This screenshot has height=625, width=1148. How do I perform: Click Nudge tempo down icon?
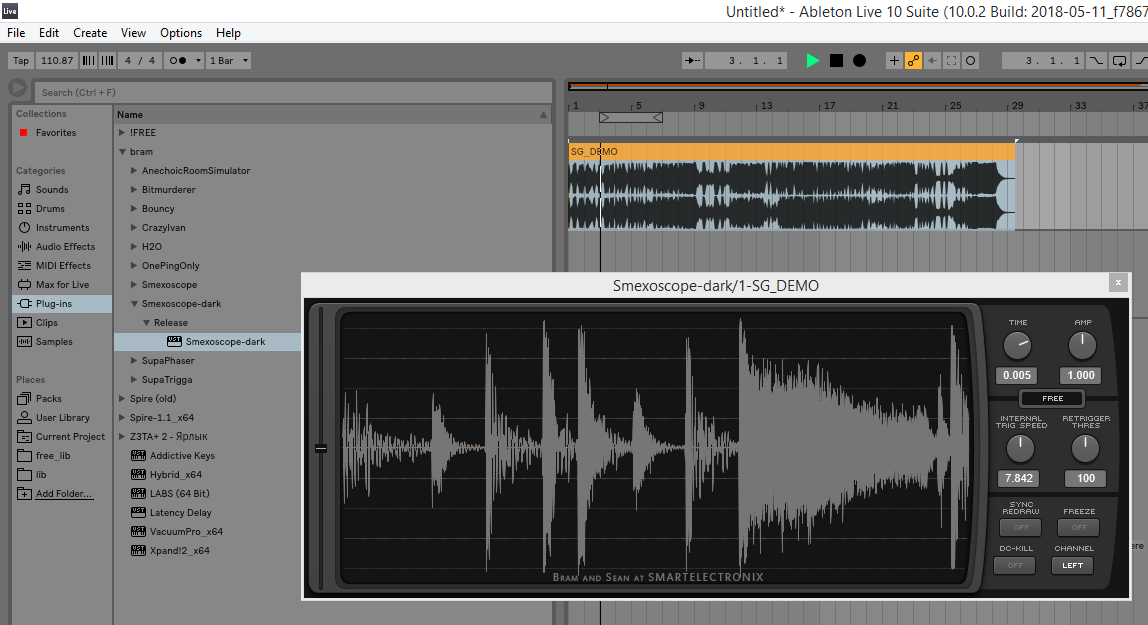point(88,61)
